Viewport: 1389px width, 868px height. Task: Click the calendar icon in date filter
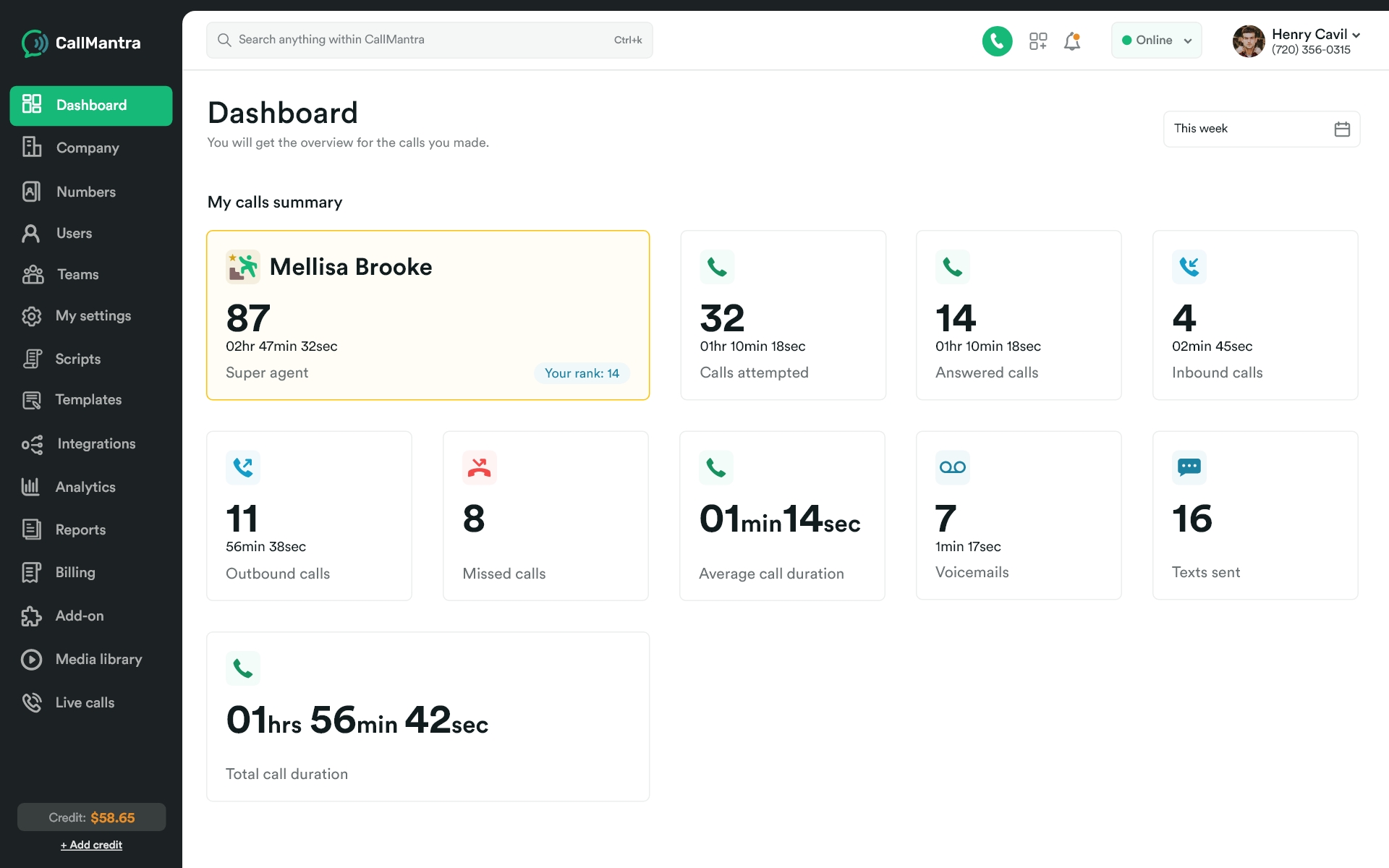click(x=1341, y=129)
